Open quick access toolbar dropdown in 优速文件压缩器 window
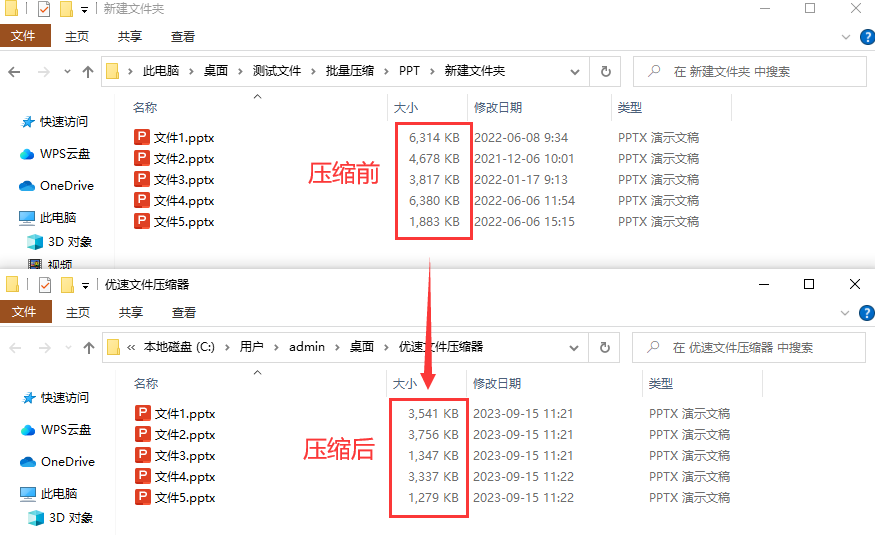Screen dimensions: 875x535 tap(85, 286)
